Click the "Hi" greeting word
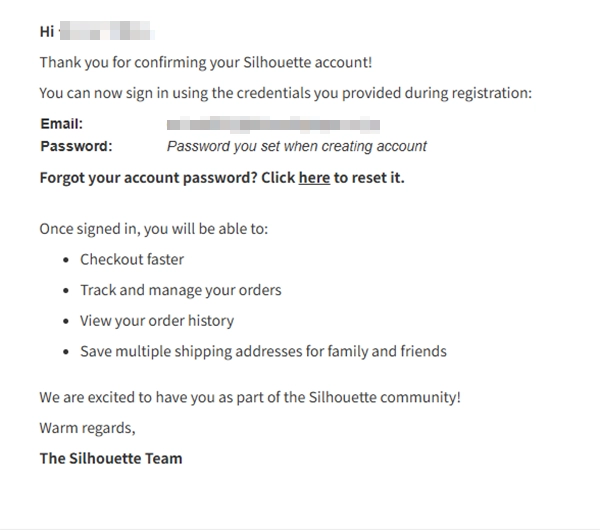Viewport: 600px width, 530px height. [46, 32]
